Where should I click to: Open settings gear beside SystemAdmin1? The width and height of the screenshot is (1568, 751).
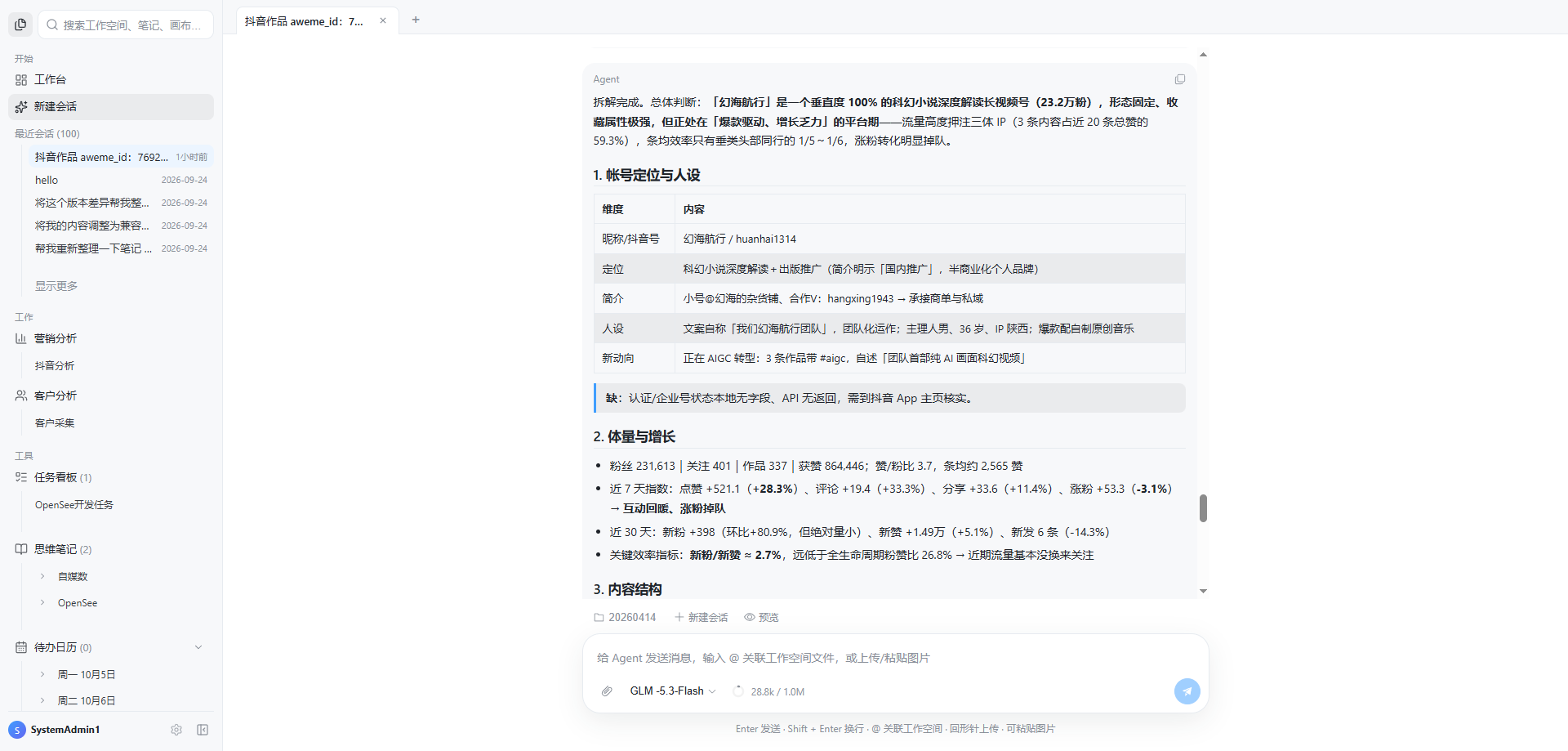(x=176, y=730)
